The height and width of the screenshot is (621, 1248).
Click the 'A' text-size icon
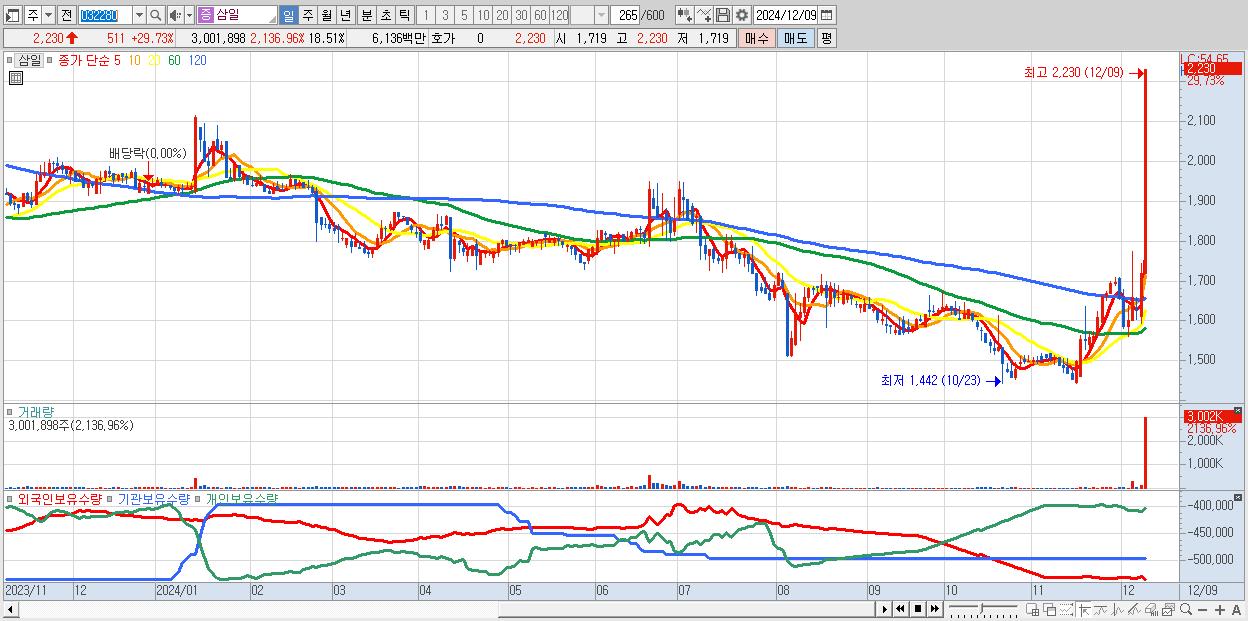pos(1236,609)
